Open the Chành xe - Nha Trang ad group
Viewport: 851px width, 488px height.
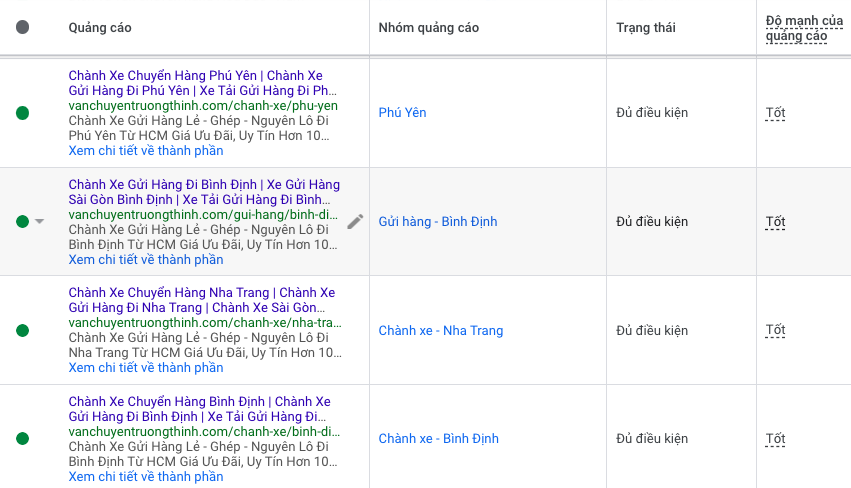tap(440, 331)
